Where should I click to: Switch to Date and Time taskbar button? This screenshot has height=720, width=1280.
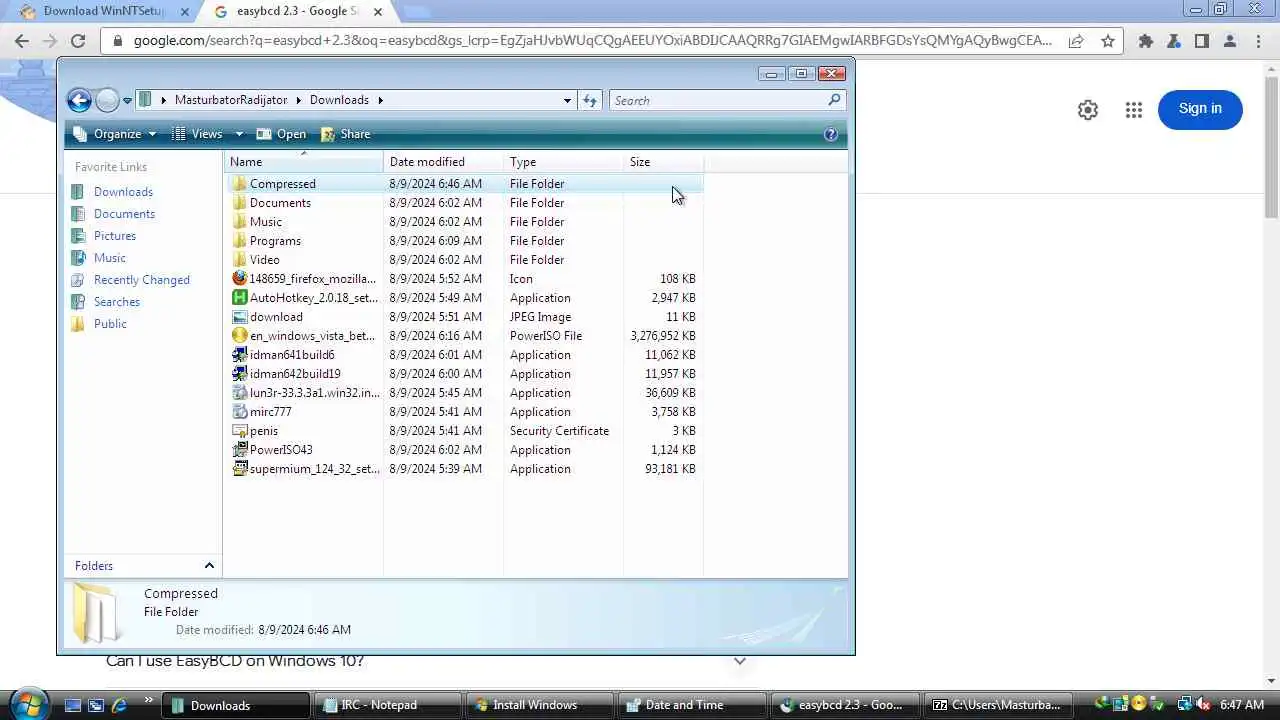(x=692, y=705)
